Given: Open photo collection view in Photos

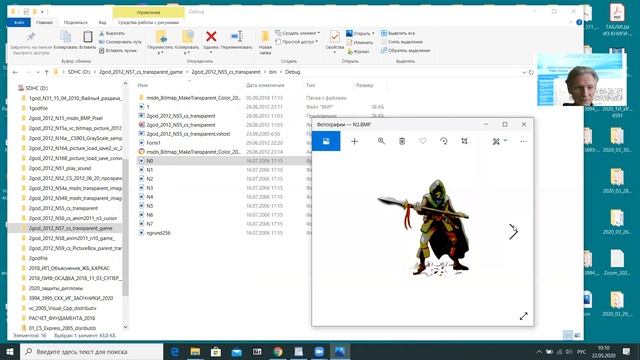Looking at the screenshot, I should tap(326, 141).
